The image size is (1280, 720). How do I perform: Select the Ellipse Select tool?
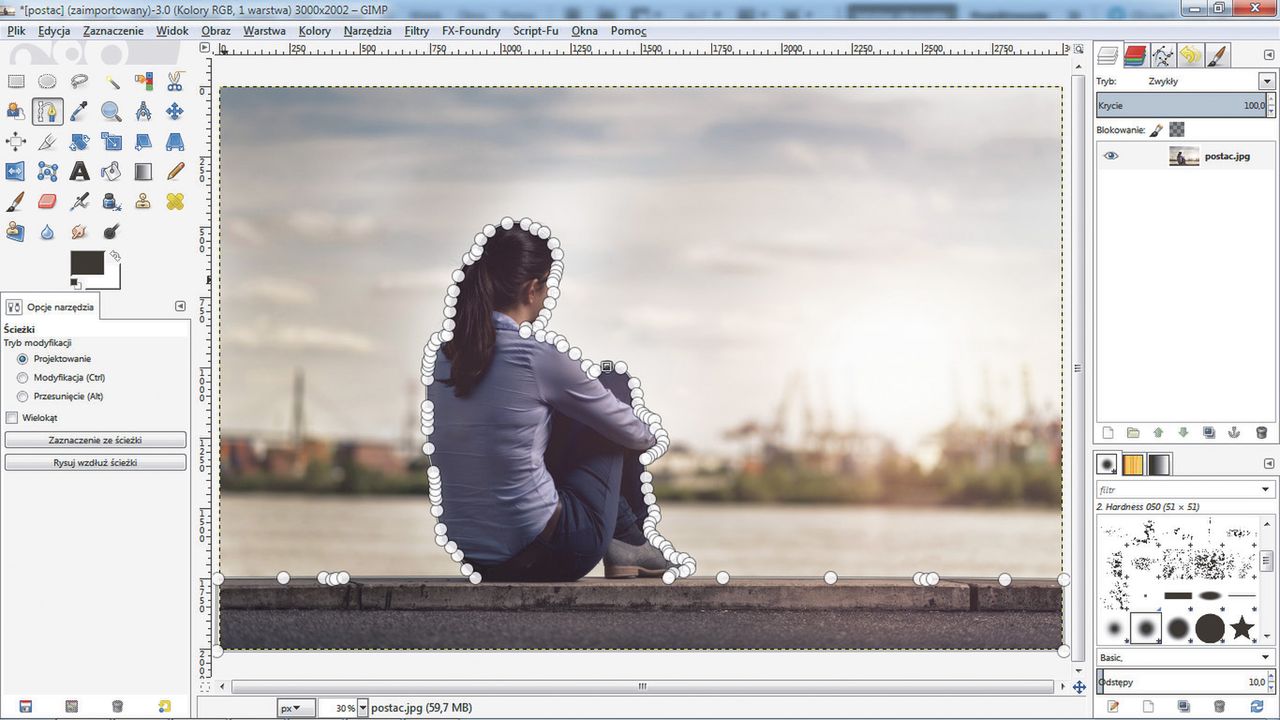[47, 81]
